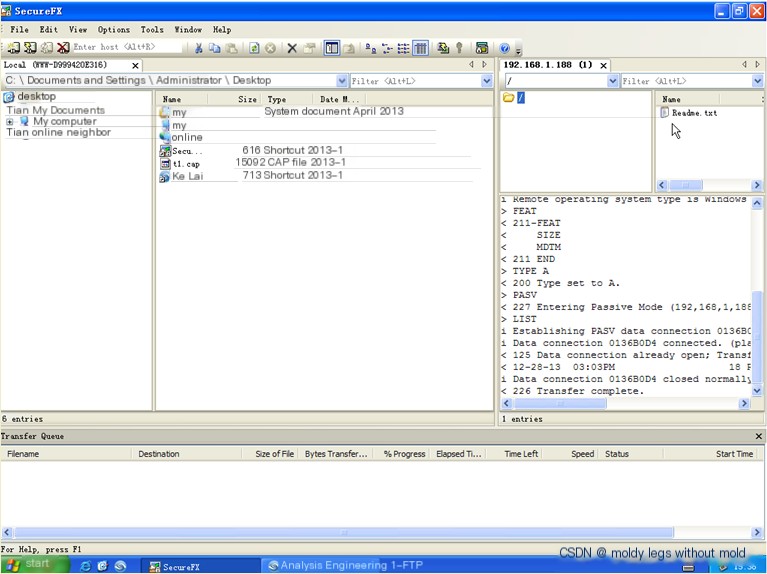This screenshot has width=767, height=574.
Task: Sort local list by Name column
Action: coord(182,99)
